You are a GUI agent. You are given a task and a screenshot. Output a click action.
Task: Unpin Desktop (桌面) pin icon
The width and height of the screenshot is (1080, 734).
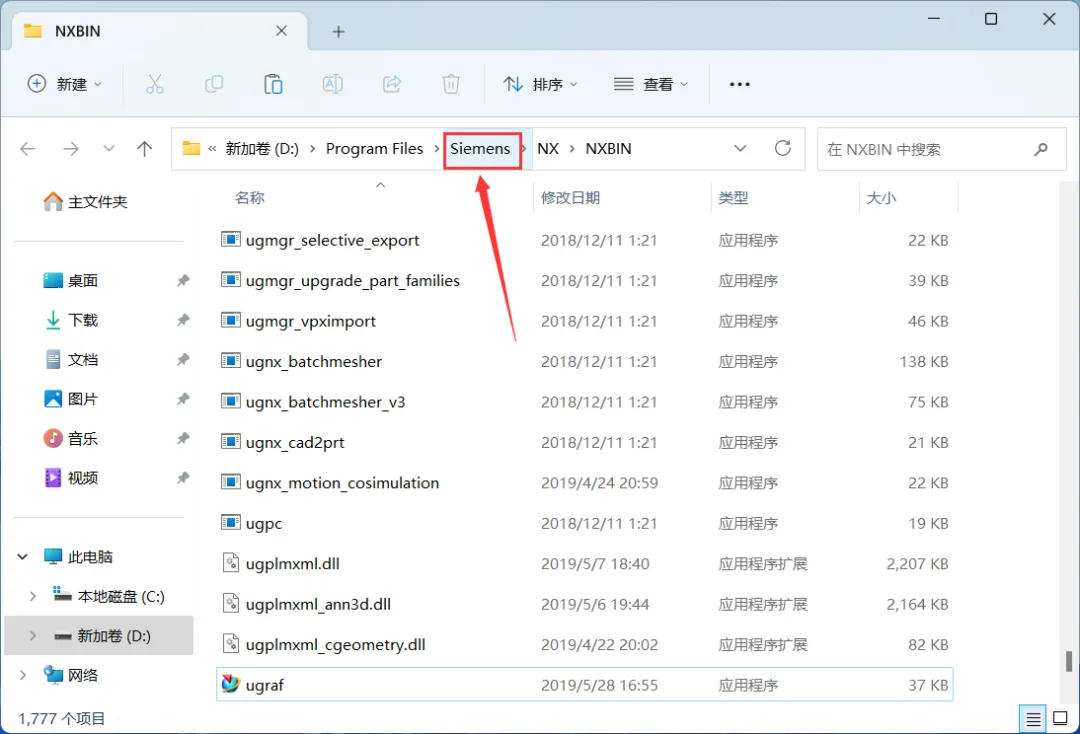pos(183,280)
